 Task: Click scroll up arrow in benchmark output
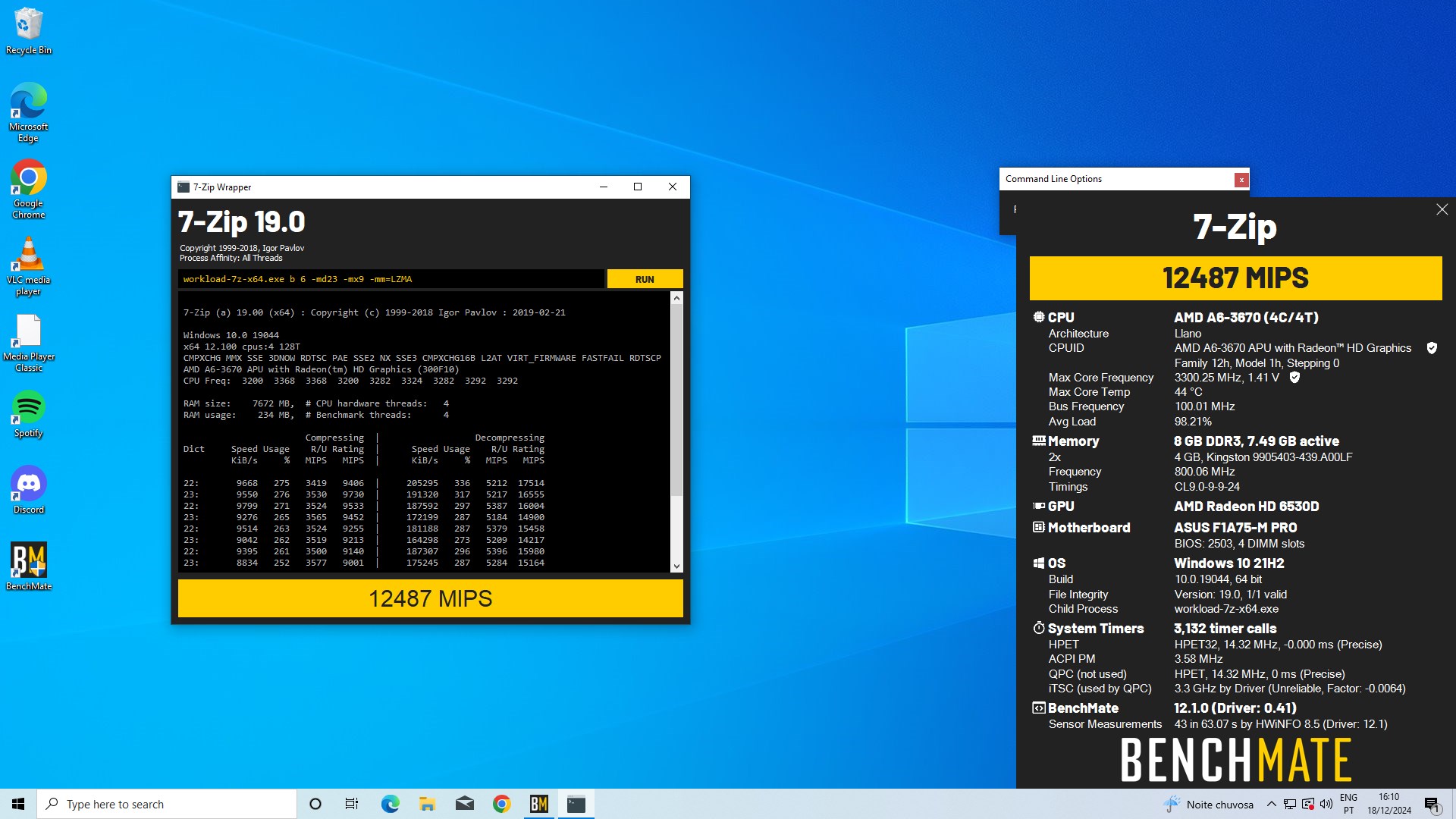pyautogui.click(x=676, y=298)
